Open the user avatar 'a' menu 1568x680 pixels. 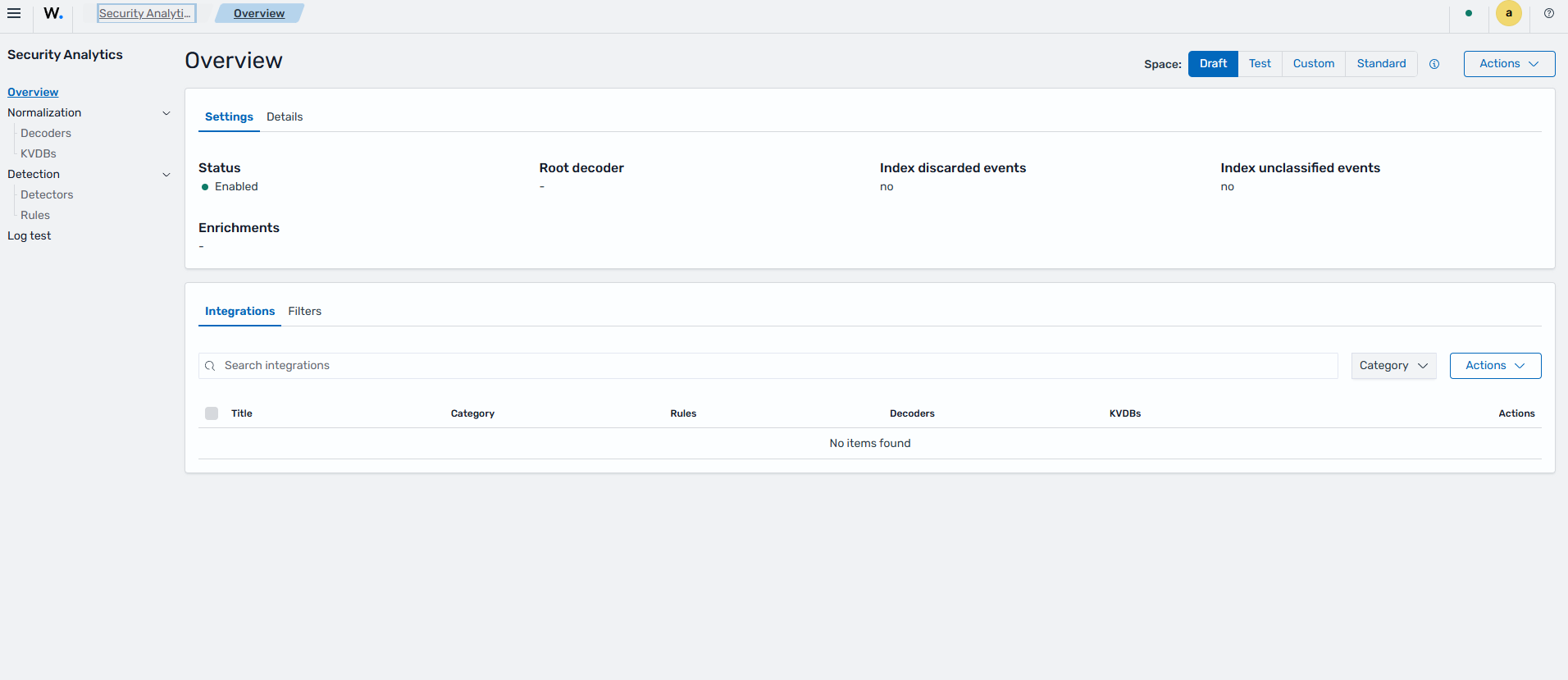tap(1509, 13)
